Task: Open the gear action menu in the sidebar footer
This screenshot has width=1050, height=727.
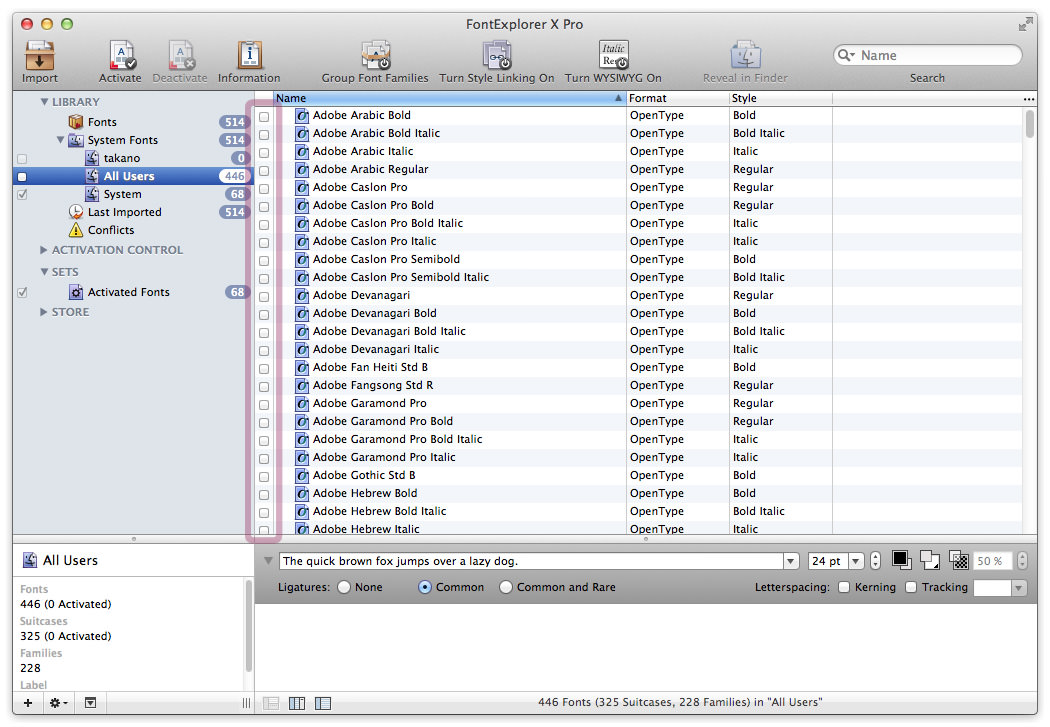Action: (x=58, y=702)
